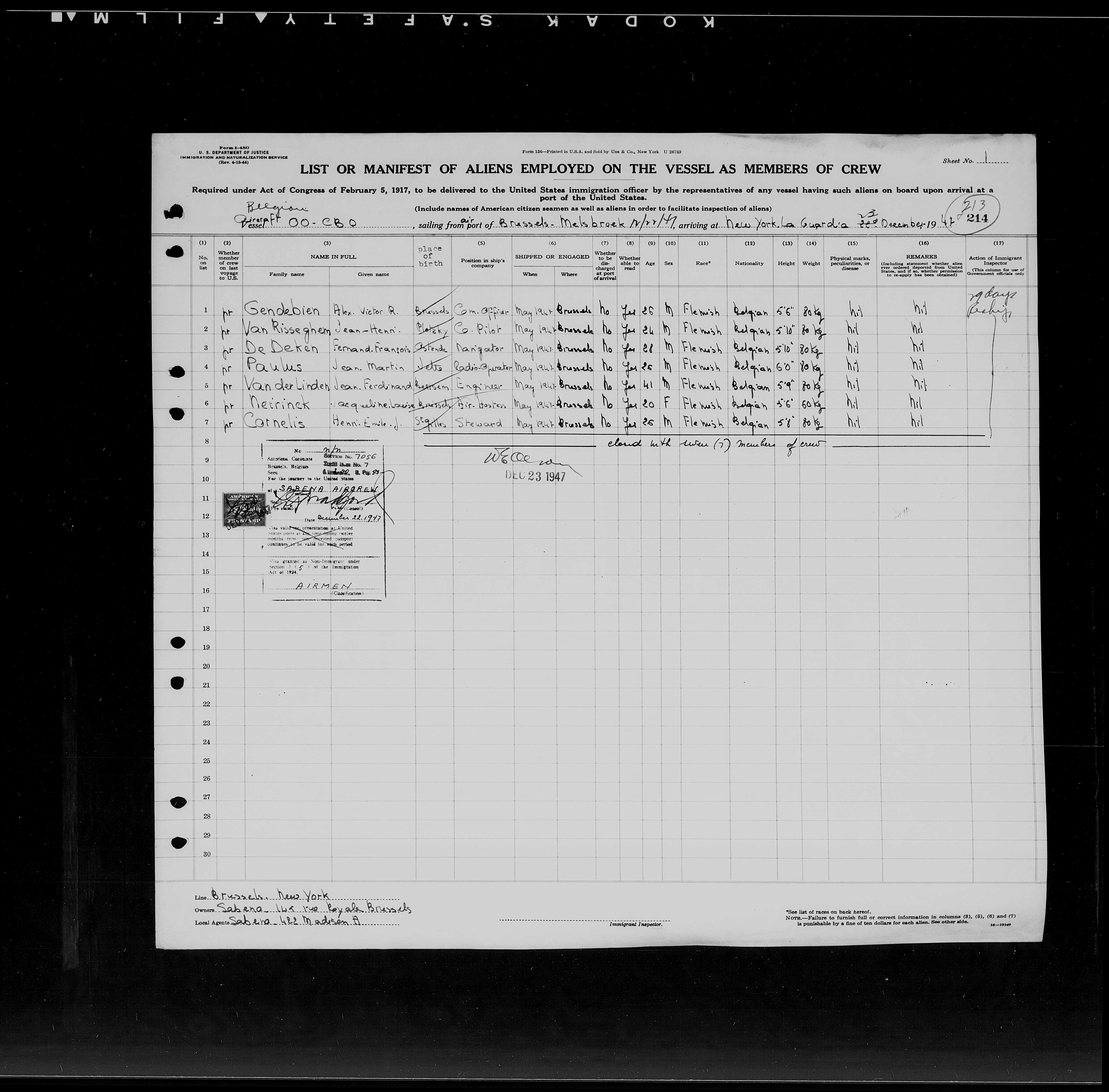Screen dimensions: 1109x1092
Task: Click the "DEC 23 1947" date stamp
Action: point(535,477)
